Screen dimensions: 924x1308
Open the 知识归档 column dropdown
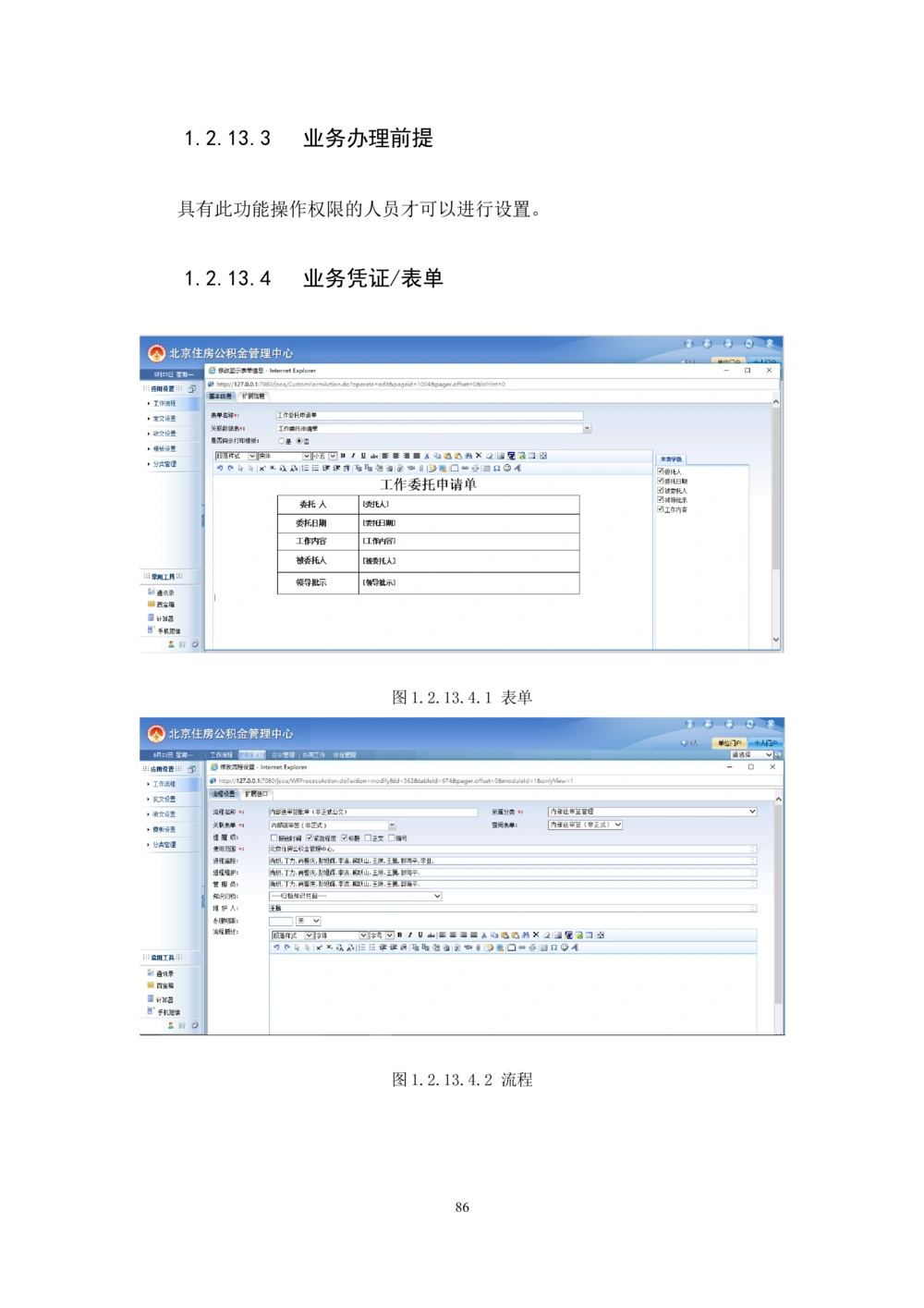point(436,897)
